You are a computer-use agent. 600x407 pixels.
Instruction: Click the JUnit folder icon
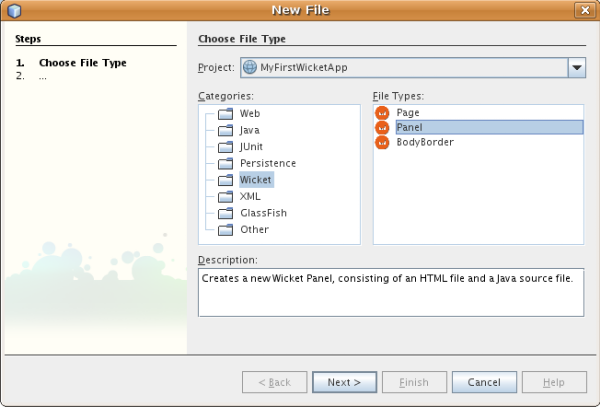(225, 147)
